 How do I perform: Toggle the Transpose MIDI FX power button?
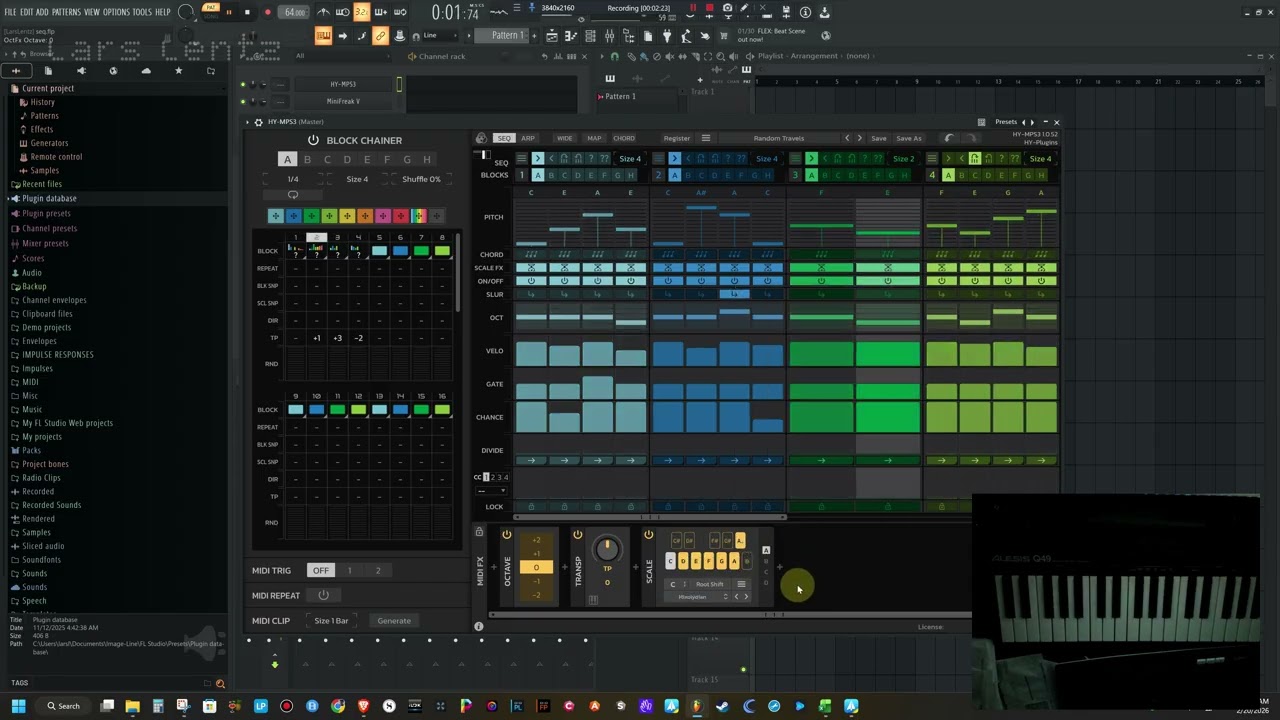point(577,535)
